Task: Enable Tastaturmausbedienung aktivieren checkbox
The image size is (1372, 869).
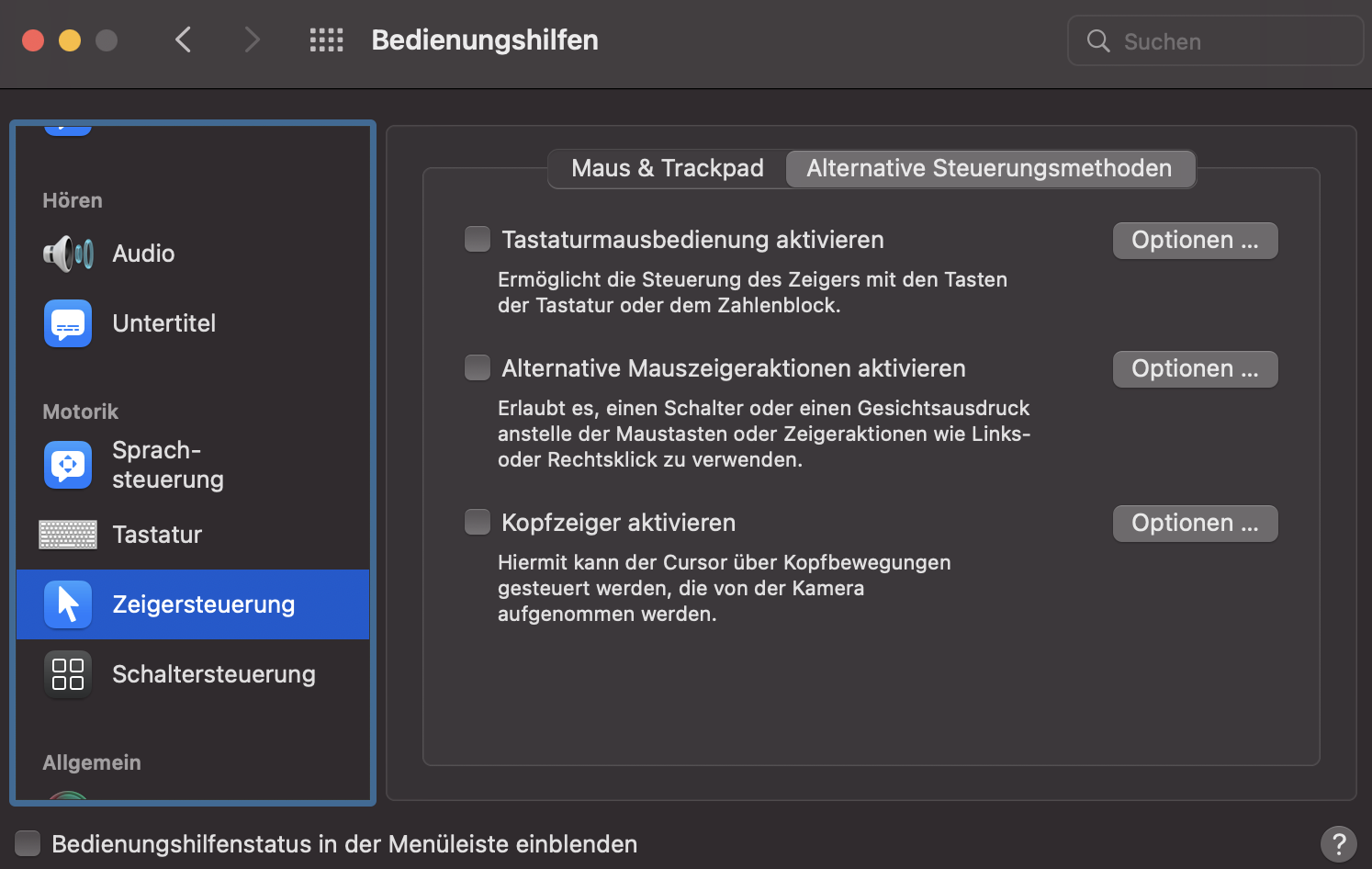Action: [478, 240]
